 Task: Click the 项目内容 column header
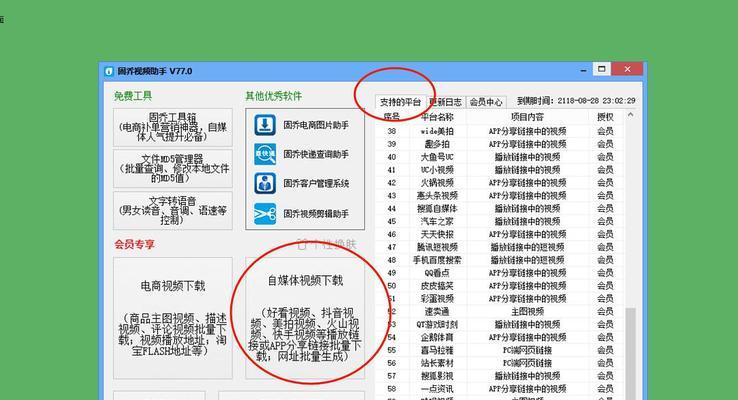click(x=527, y=117)
